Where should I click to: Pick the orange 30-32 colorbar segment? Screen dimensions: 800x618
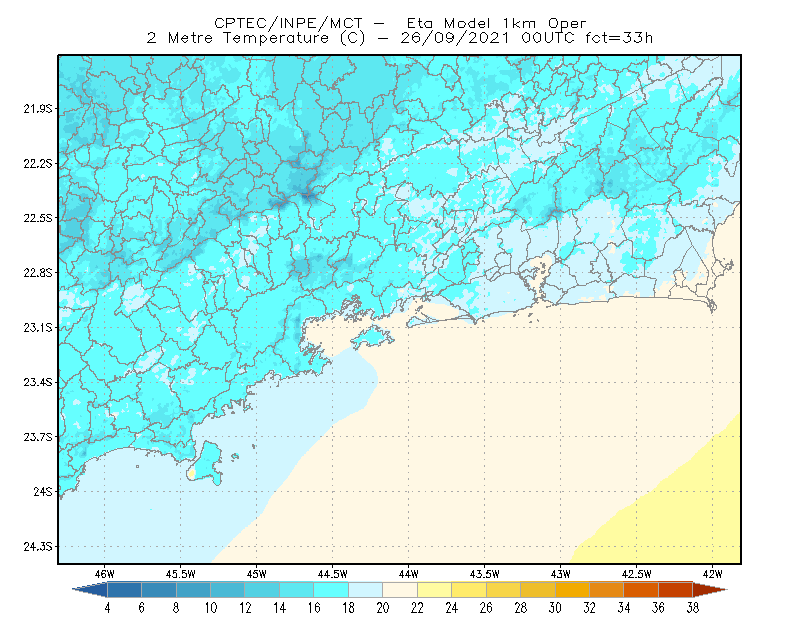tap(572, 590)
